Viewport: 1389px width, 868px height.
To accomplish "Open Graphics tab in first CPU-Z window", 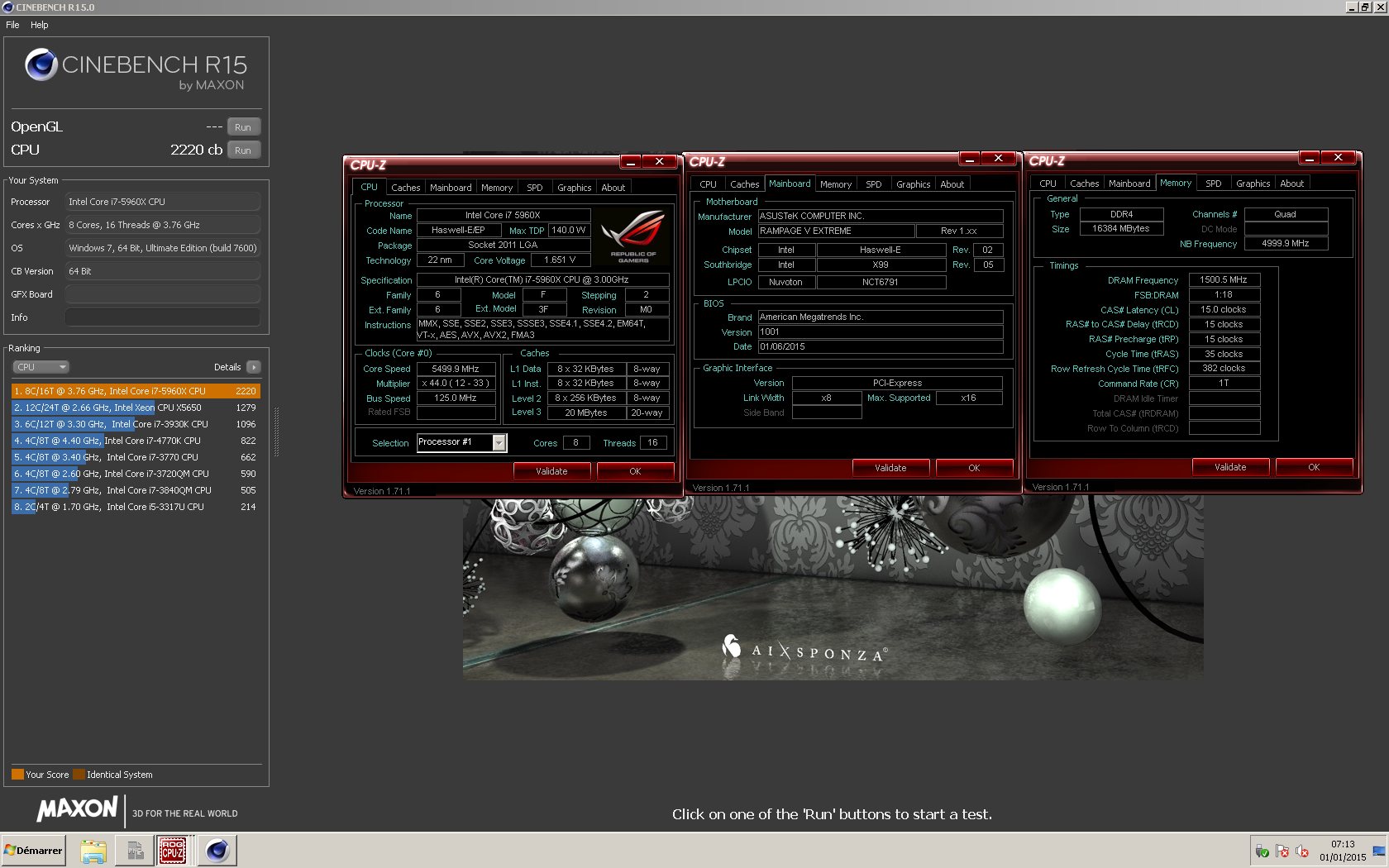I will click(575, 188).
